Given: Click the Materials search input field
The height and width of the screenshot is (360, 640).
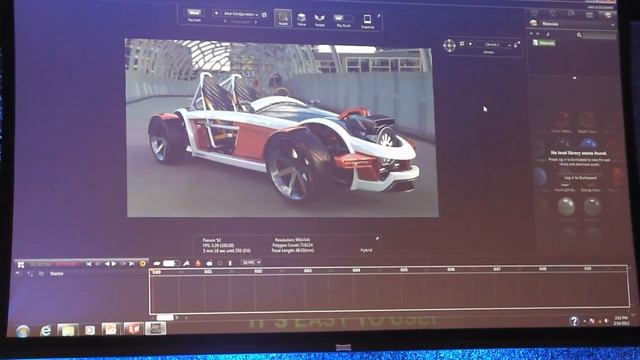Looking at the screenshot, I should pyautogui.click(x=599, y=36).
